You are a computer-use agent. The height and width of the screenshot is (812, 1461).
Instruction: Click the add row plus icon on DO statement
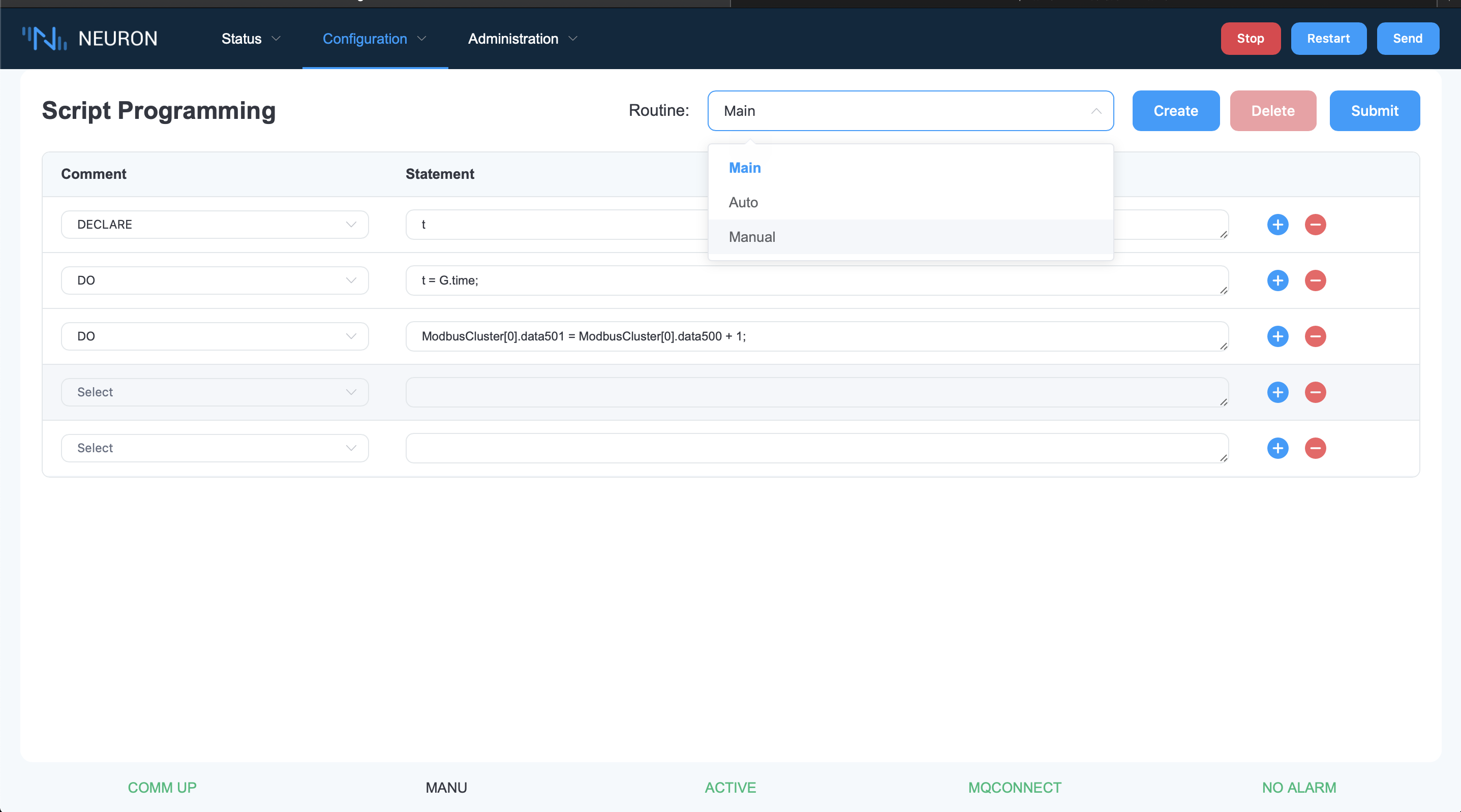click(1277, 280)
